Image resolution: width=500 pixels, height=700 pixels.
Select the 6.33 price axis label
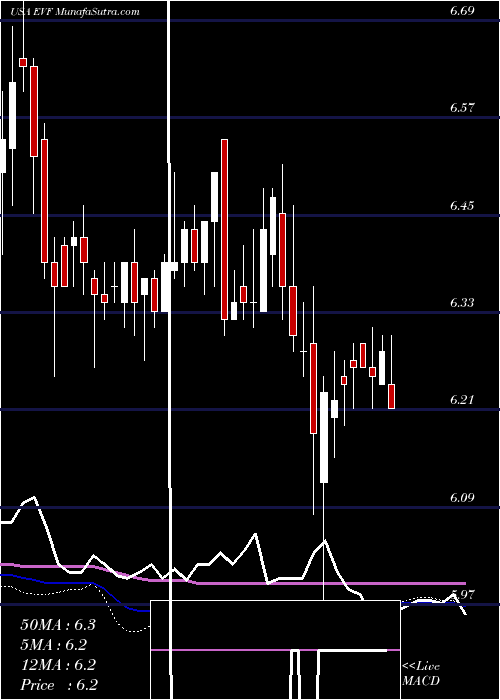point(462,303)
